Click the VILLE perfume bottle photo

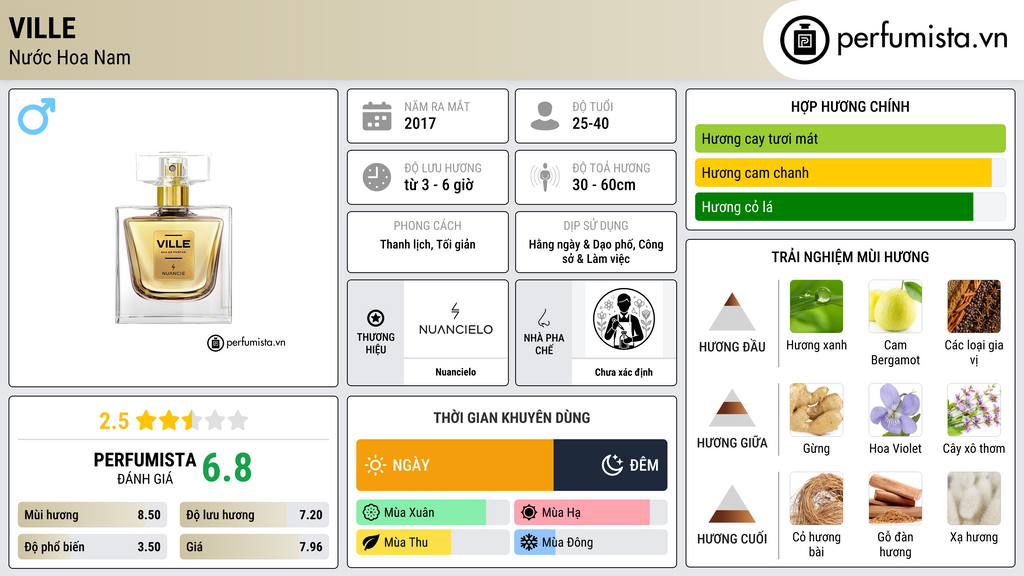[x=174, y=238]
